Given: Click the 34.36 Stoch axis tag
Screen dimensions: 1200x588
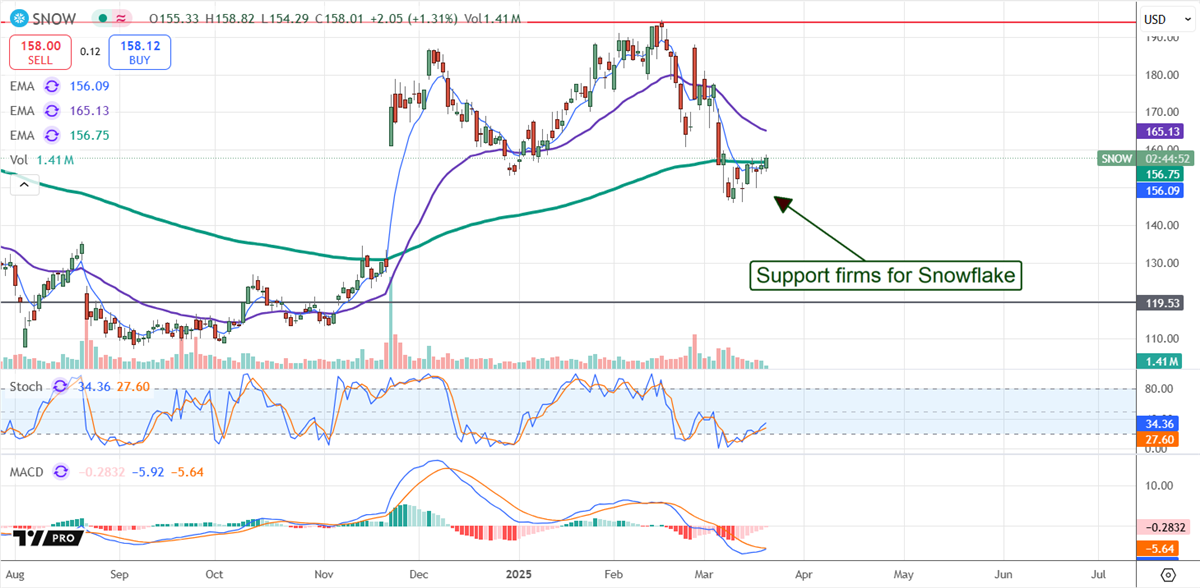Looking at the screenshot, I should click(x=1157, y=424).
